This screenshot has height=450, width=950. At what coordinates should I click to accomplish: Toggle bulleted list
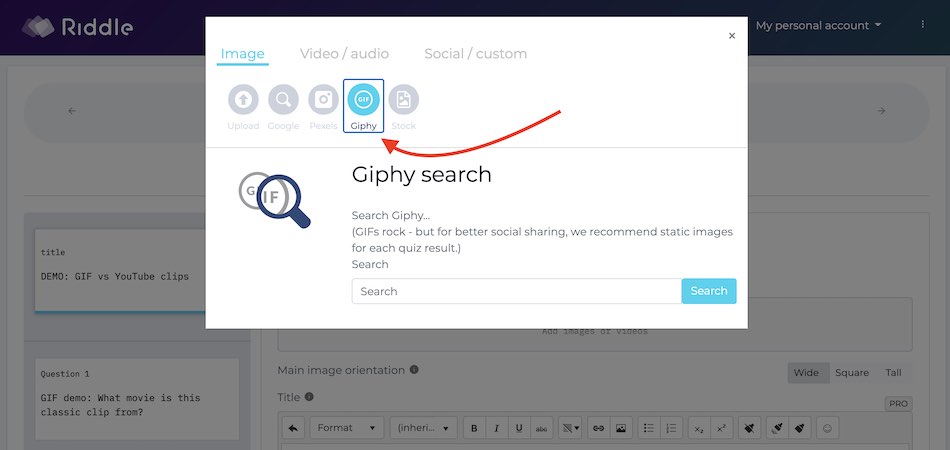pyautogui.click(x=649, y=428)
